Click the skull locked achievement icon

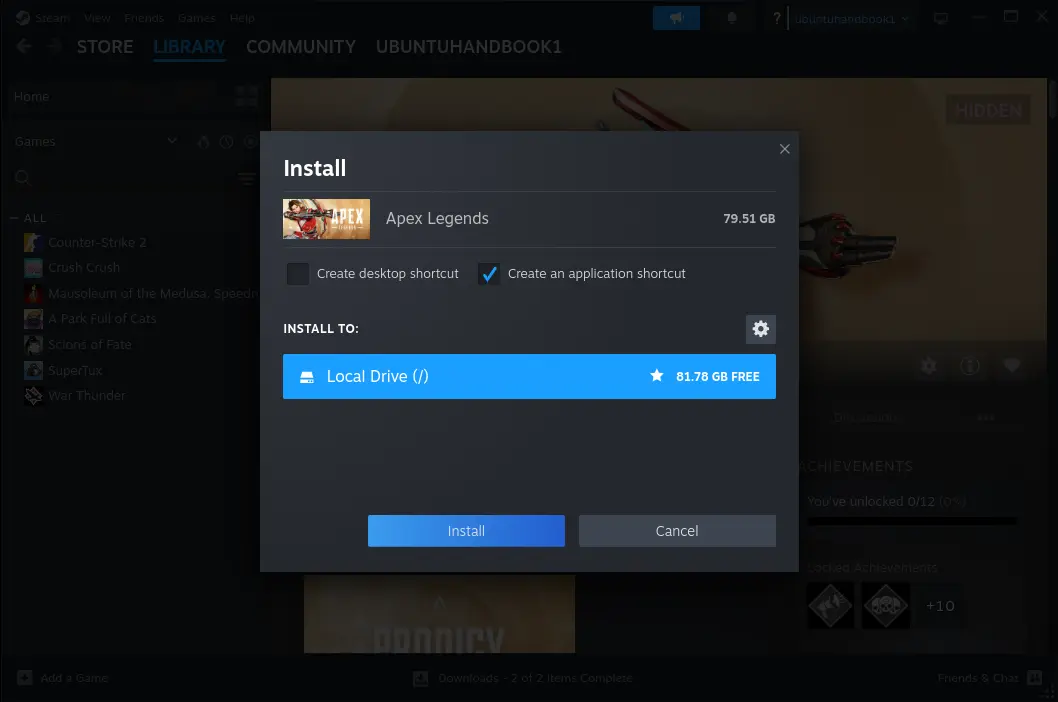[x=885, y=605]
